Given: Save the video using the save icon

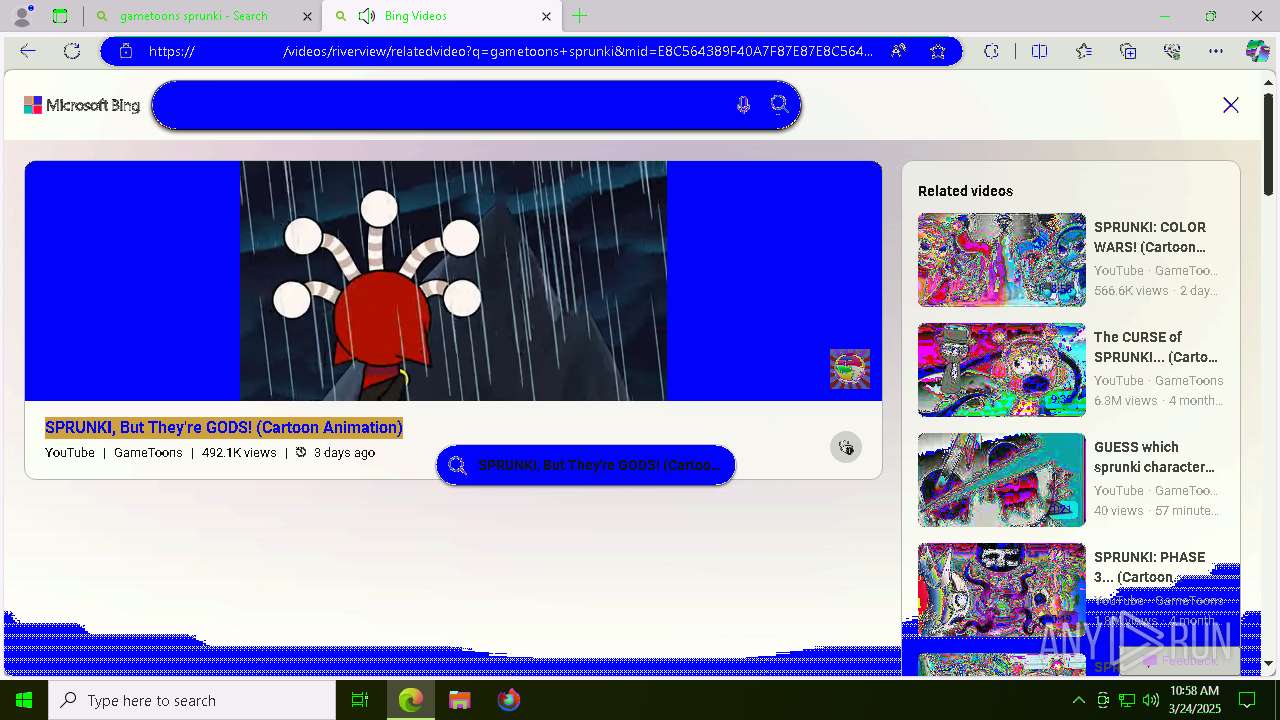Looking at the screenshot, I should (x=846, y=447).
